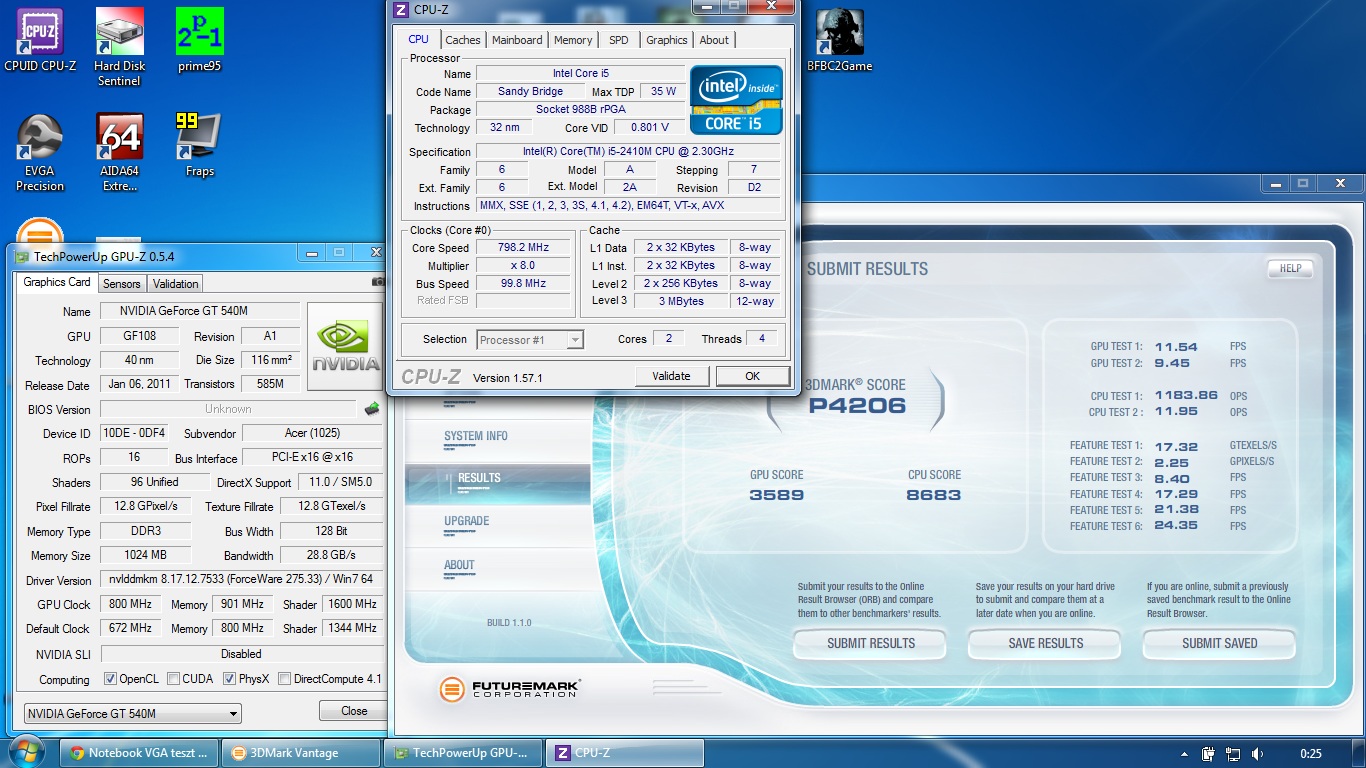Open Fraps desktop shortcut
Image resolution: width=1366 pixels, height=768 pixels.
click(x=199, y=146)
